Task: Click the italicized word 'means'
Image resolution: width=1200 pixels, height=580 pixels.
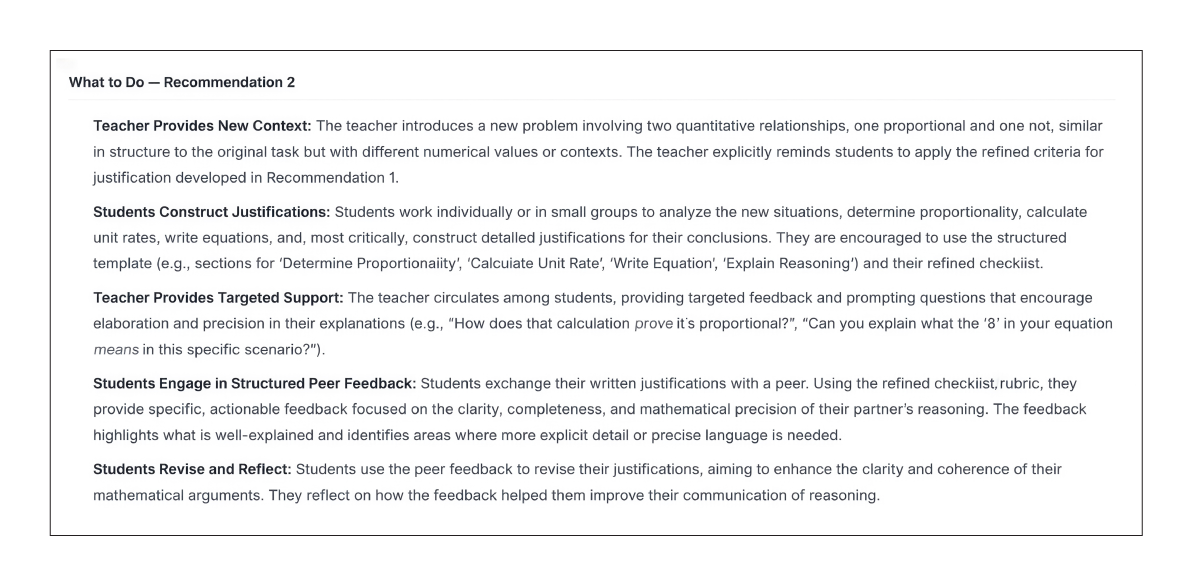Action: click(116, 350)
